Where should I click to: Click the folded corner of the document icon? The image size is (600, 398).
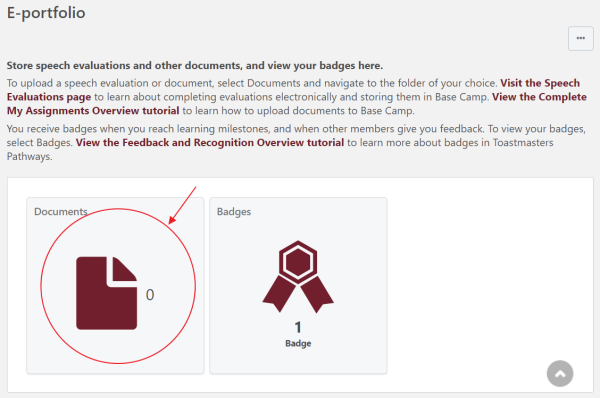pos(125,269)
